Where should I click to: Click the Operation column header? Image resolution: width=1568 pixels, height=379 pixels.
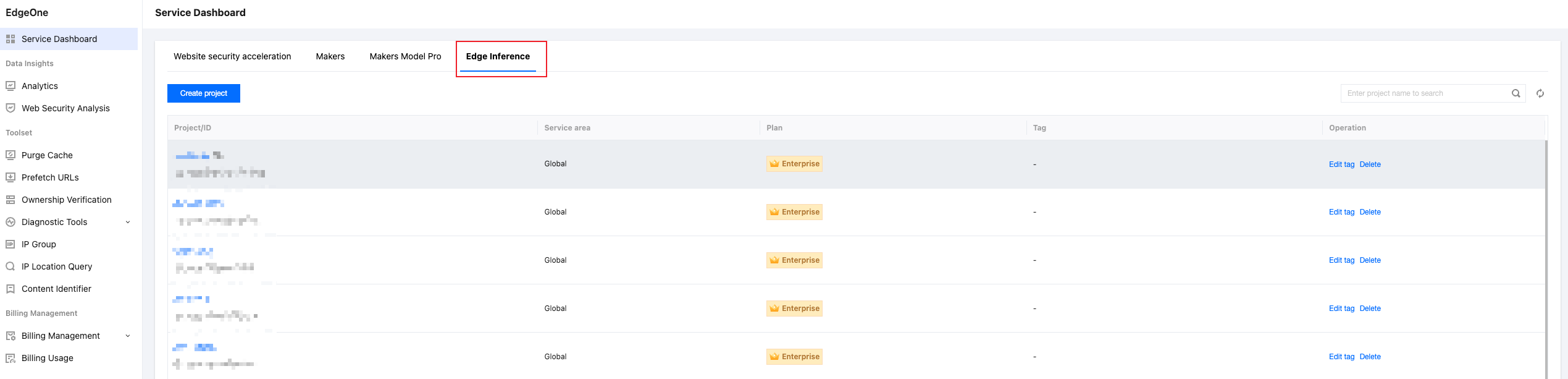click(x=1348, y=128)
